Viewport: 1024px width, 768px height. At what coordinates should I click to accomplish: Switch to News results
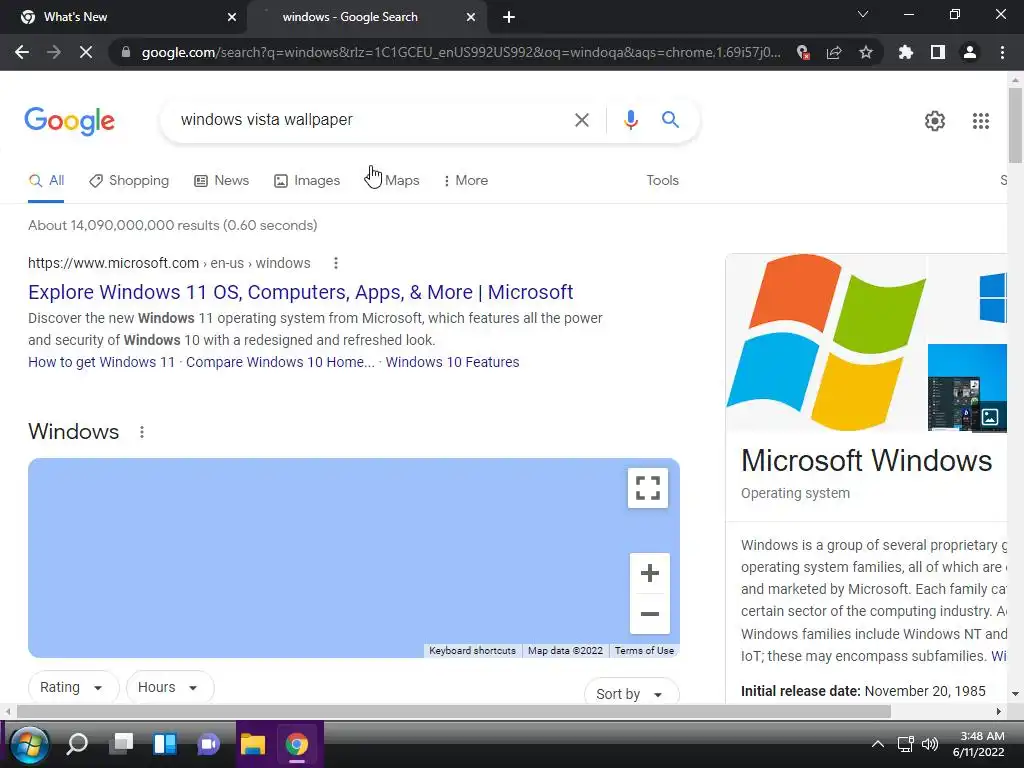coord(221,180)
